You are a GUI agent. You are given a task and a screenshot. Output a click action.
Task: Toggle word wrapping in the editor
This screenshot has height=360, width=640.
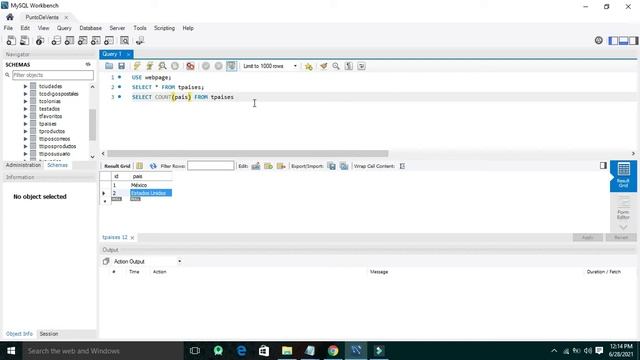click(x=361, y=66)
